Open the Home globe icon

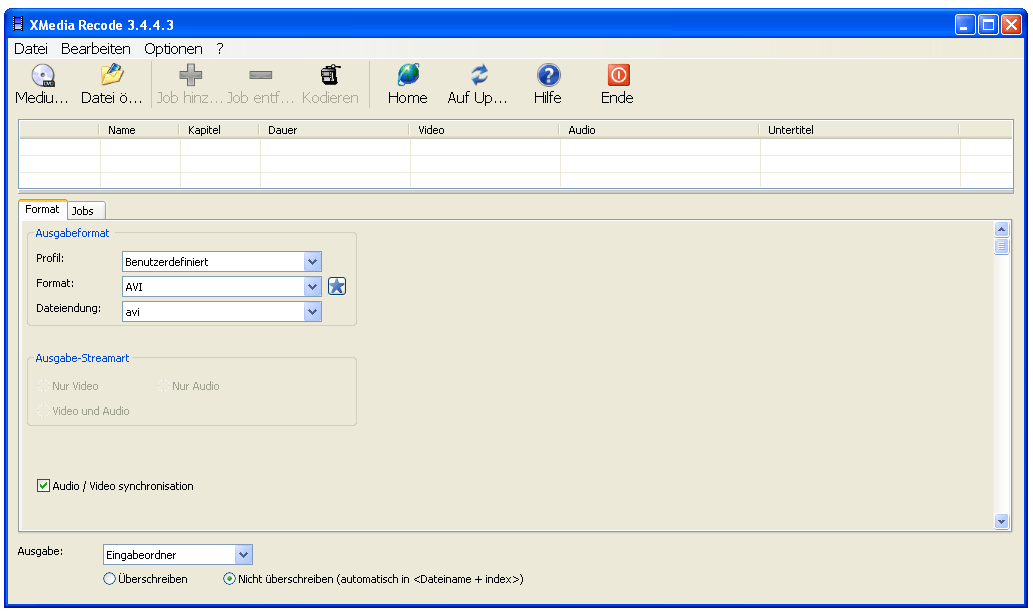tap(408, 75)
